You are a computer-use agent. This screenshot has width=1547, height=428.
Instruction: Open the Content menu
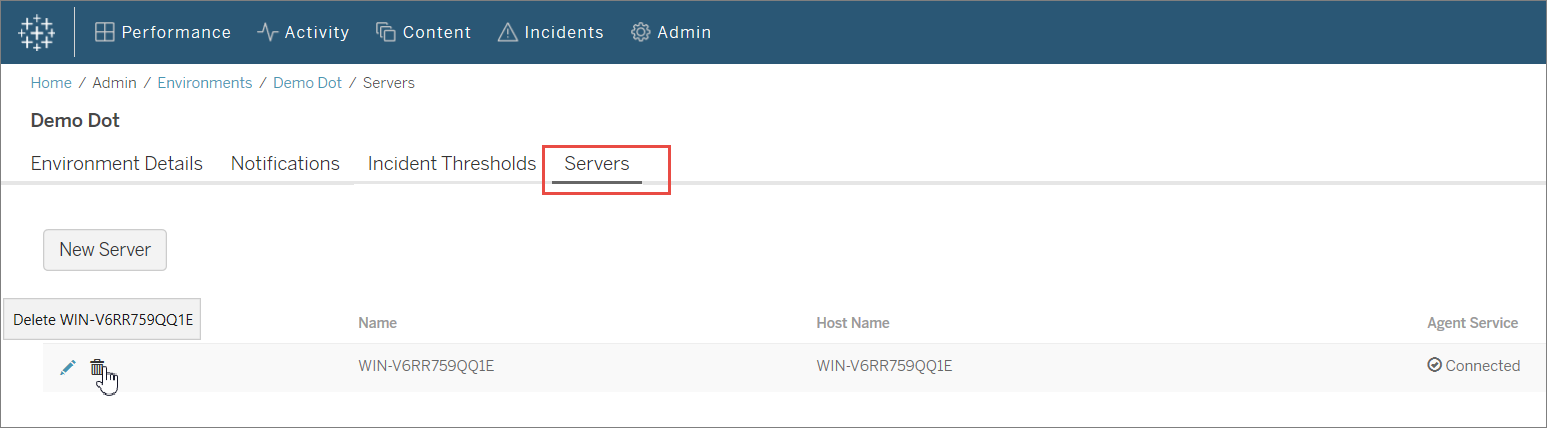(423, 32)
